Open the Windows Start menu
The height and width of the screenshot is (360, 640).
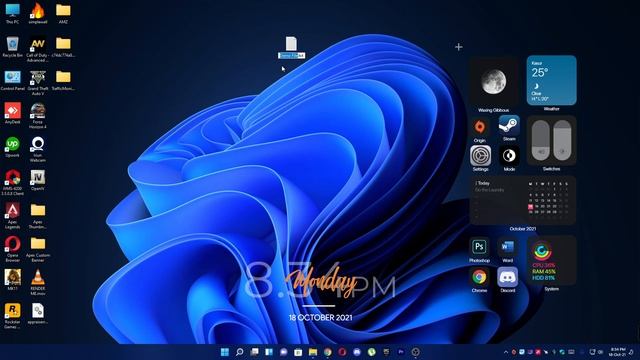[225, 352]
